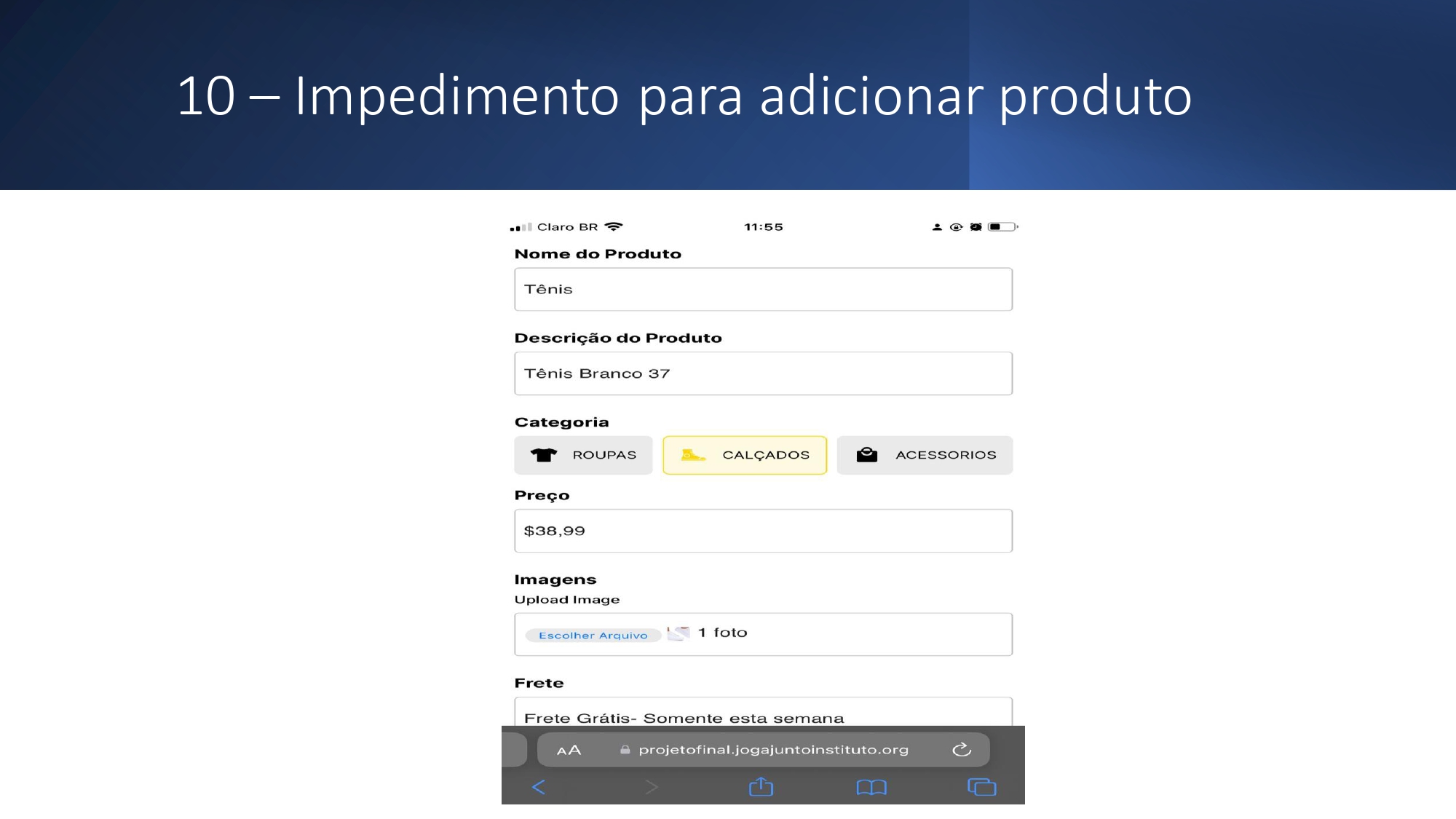This screenshot has width=1456, height=819.
Task: Select the ACESSORIOS category
Action: click(925, 455)
